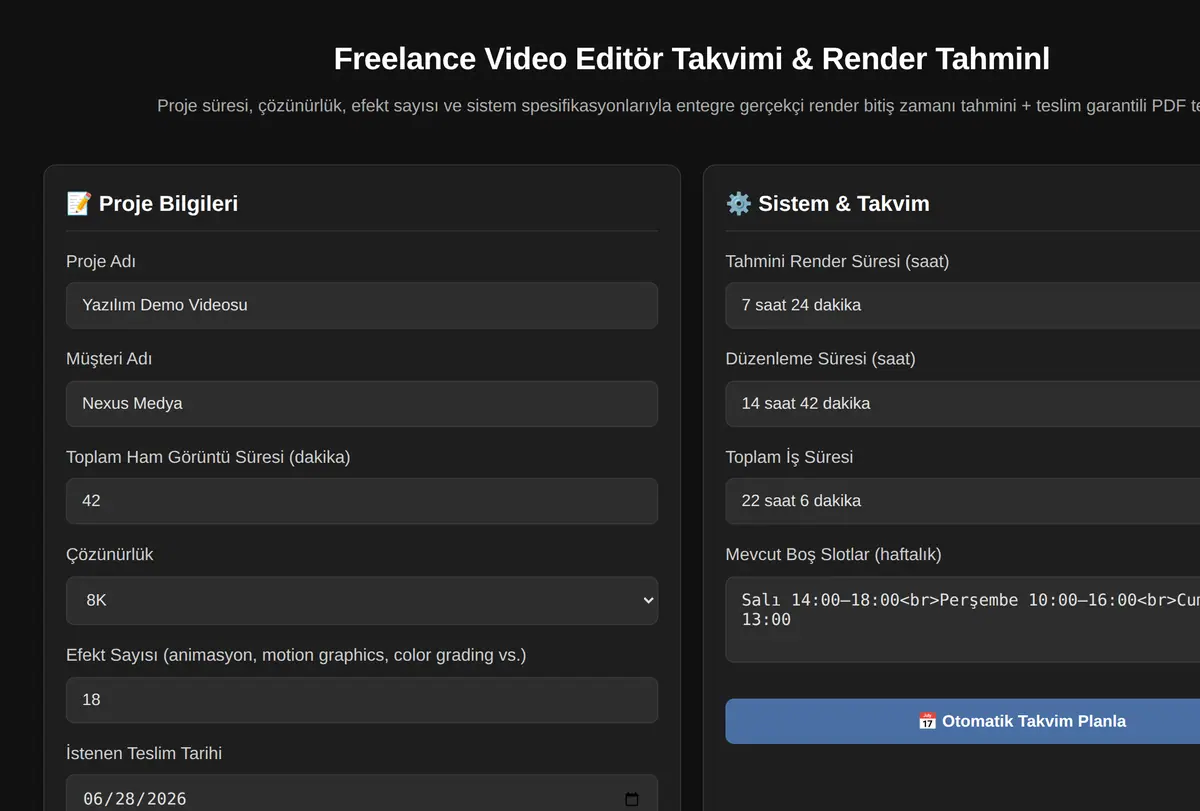The image size is (1200, 811).
Task: Open the Çözünürlük dropdown showing 8K
Action: pos(362,600)
